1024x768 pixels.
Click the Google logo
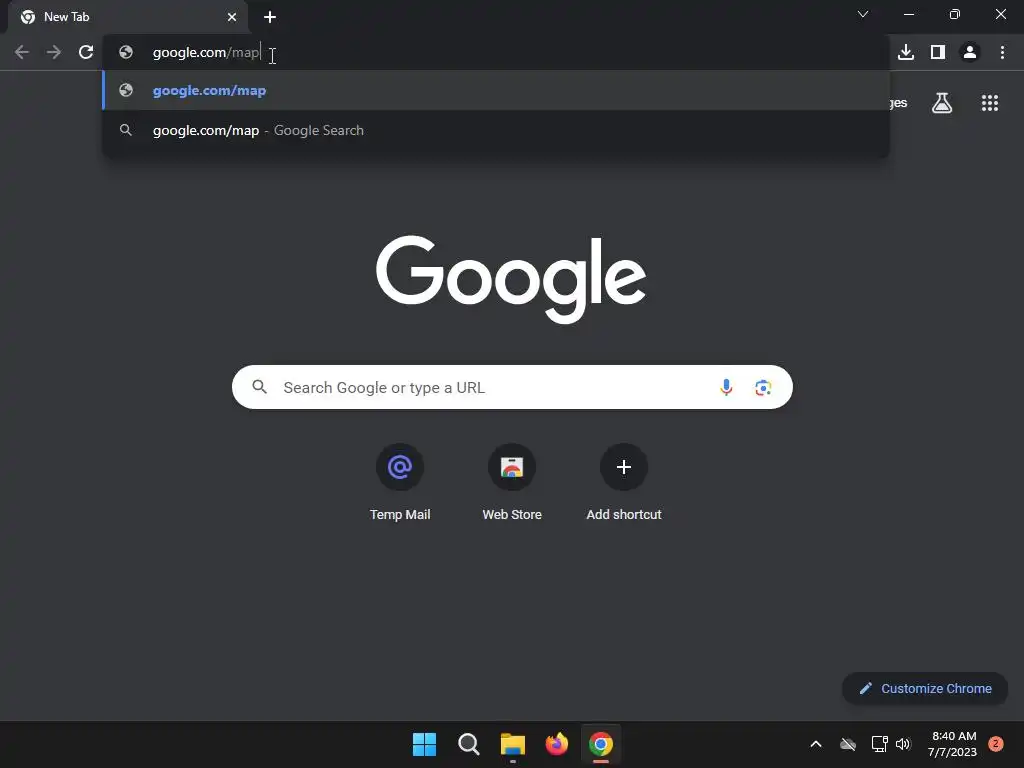(x=511, y=280)
